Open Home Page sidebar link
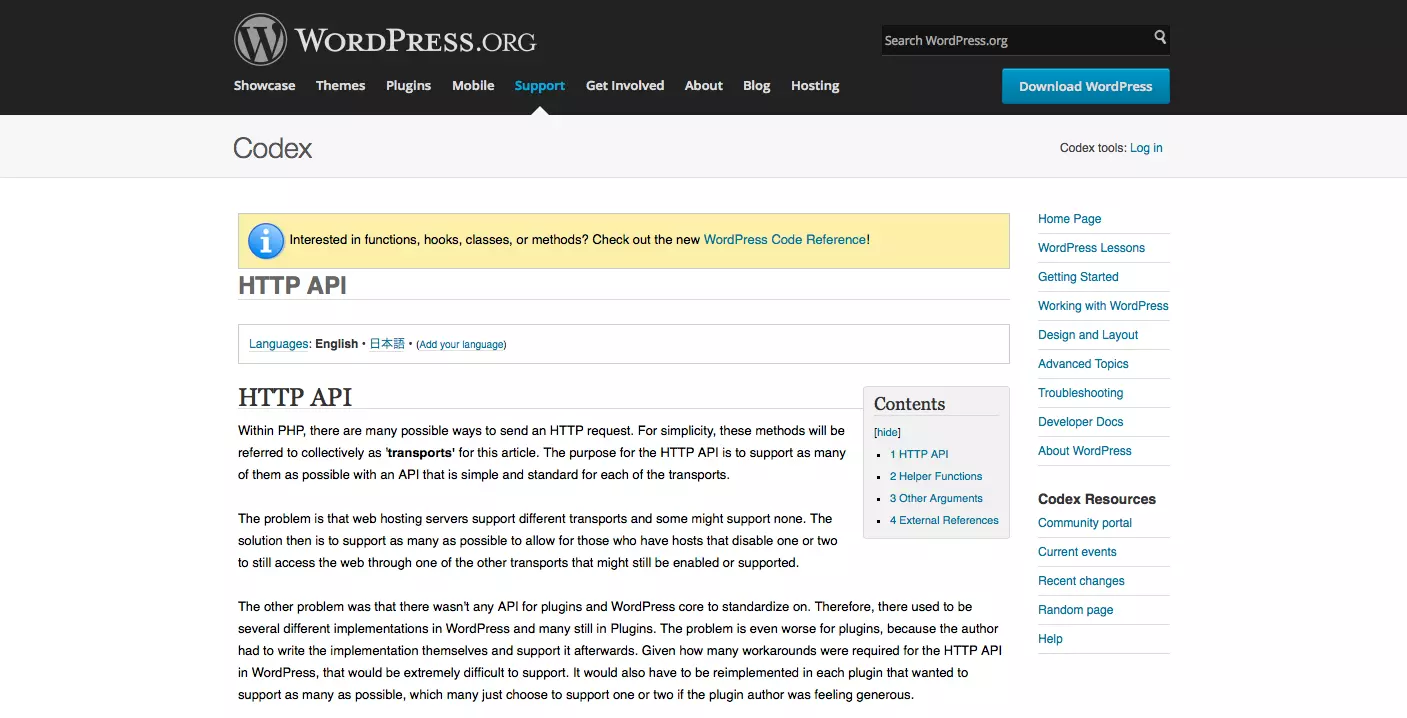This screenshot has width=1407, height=718. [1069, 219]
